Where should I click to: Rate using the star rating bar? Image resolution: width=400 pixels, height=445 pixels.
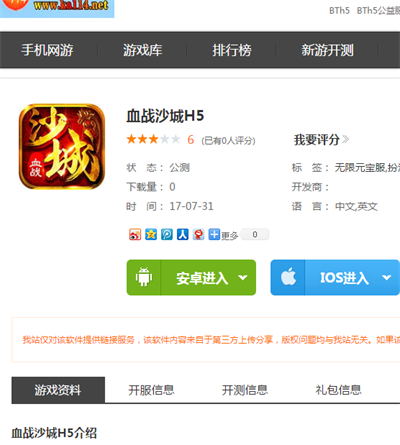click(153, 139)
